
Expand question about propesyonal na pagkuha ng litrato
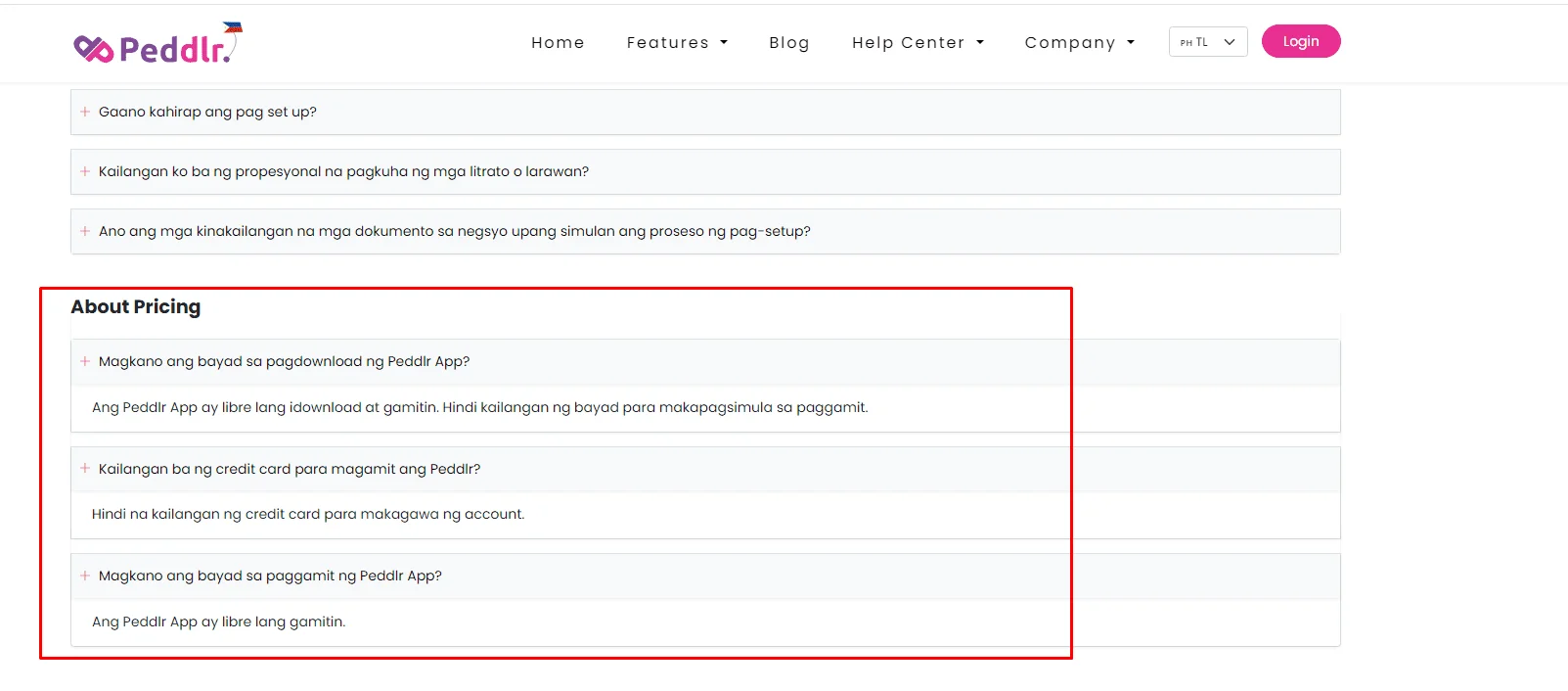coord(705,172)
